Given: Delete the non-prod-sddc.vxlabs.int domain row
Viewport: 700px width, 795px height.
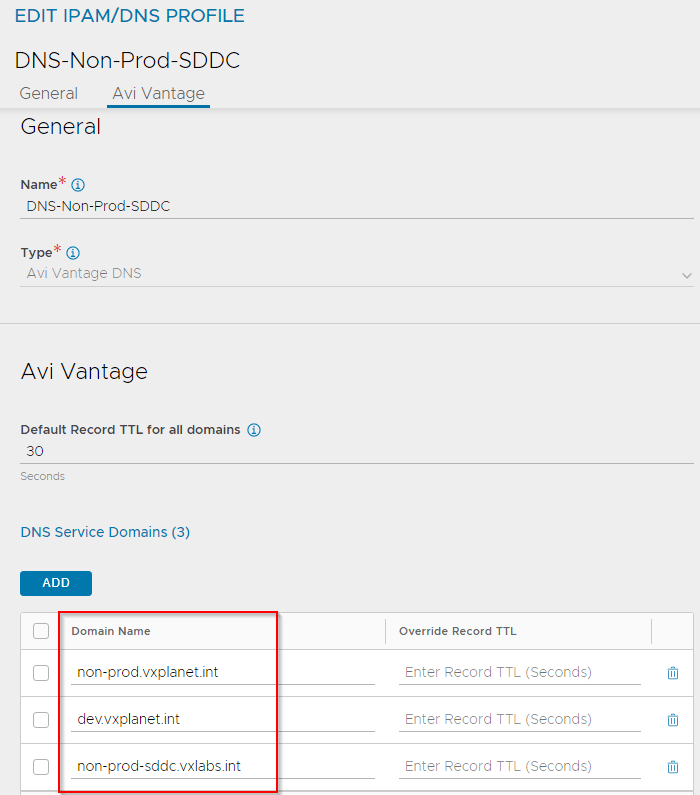Looking at the screenshot, I should [673, 767].
